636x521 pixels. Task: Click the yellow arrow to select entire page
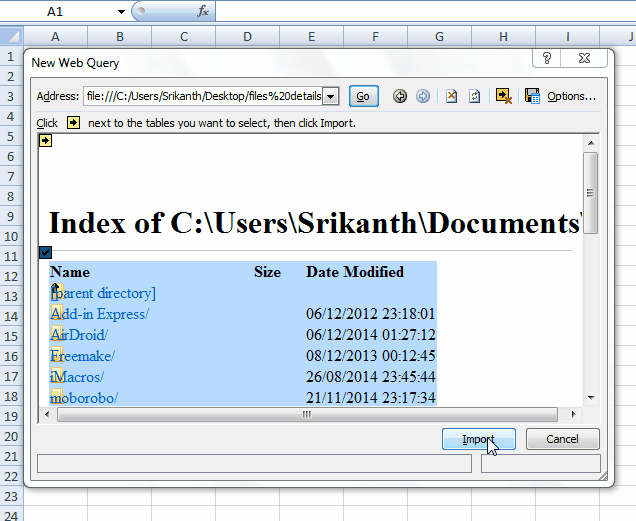click(45, 141)
